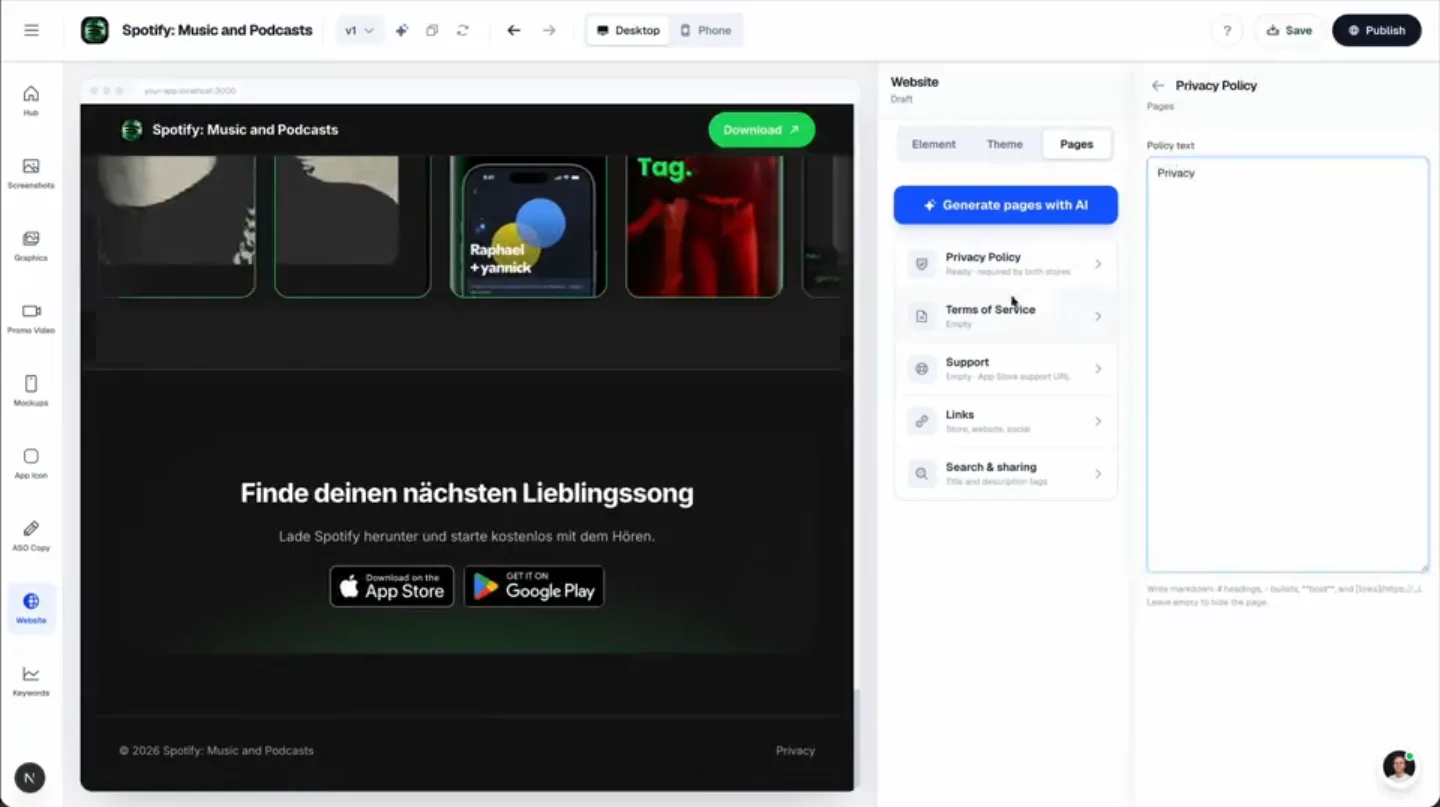Open the Links row
This screenshot has width=1440, height=807.
pos(1006,421)
